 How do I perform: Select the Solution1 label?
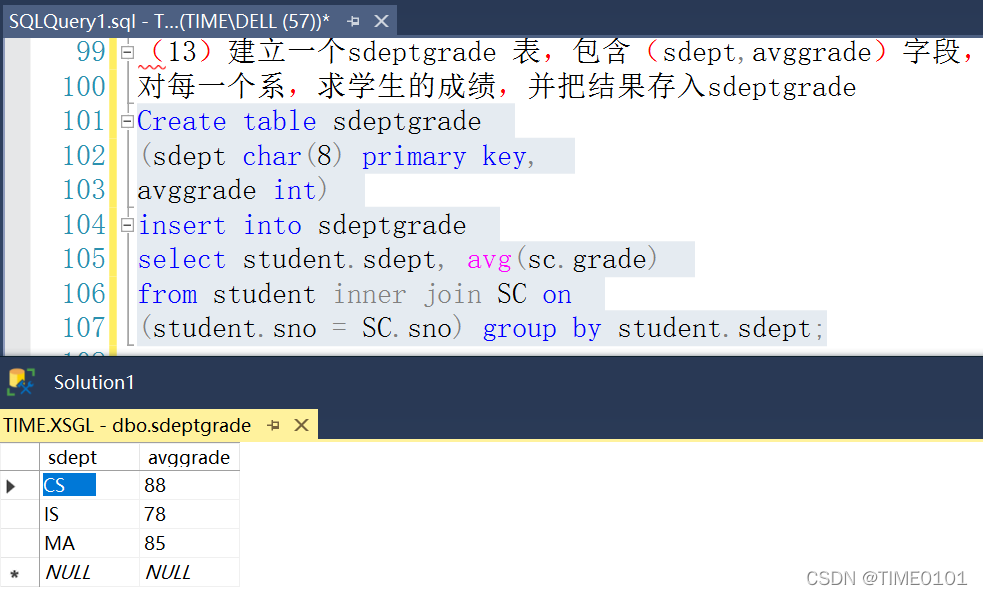[94, 382]
